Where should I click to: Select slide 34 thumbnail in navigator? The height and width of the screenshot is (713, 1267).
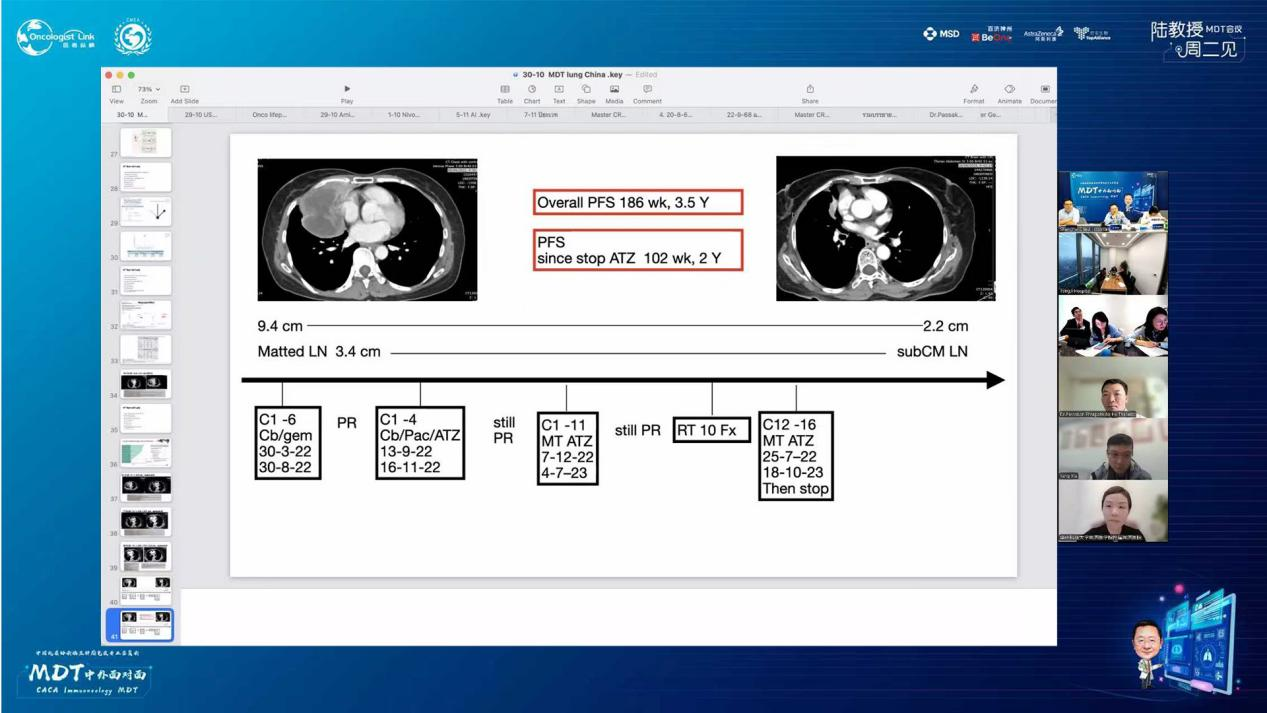[145, 383]
